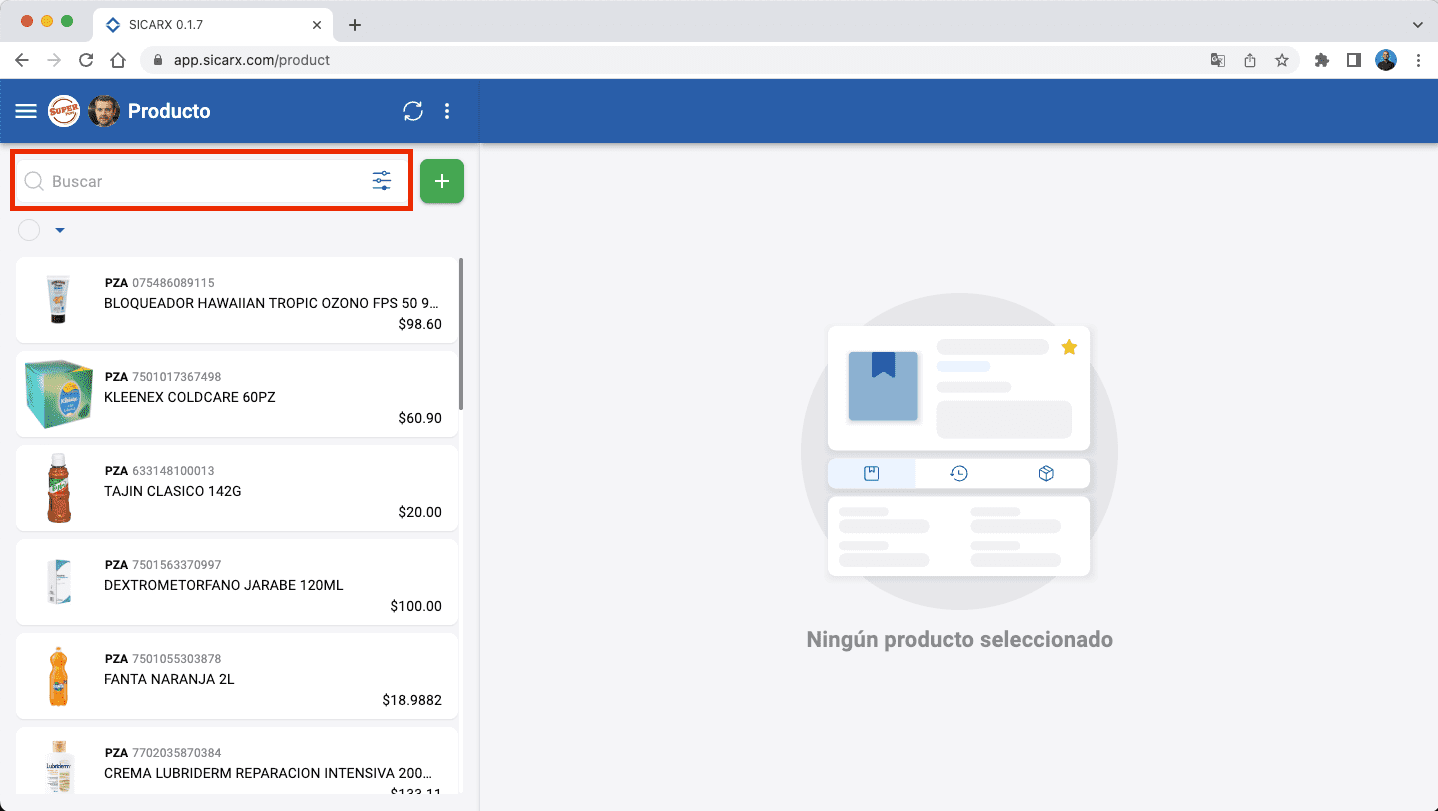The image size is (1438, 811).
Task: Switch to the SICARX 0.1.7 tab
Action: point(199,24)
